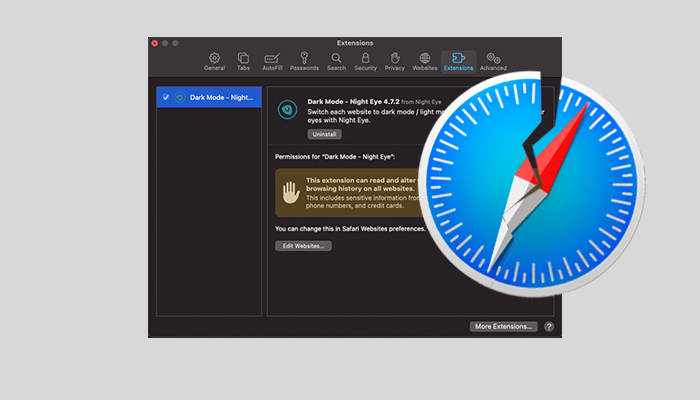The width and height of the screenshot is (700, 400).
Task: Click the Uninstall button
Action: (325, 134)
